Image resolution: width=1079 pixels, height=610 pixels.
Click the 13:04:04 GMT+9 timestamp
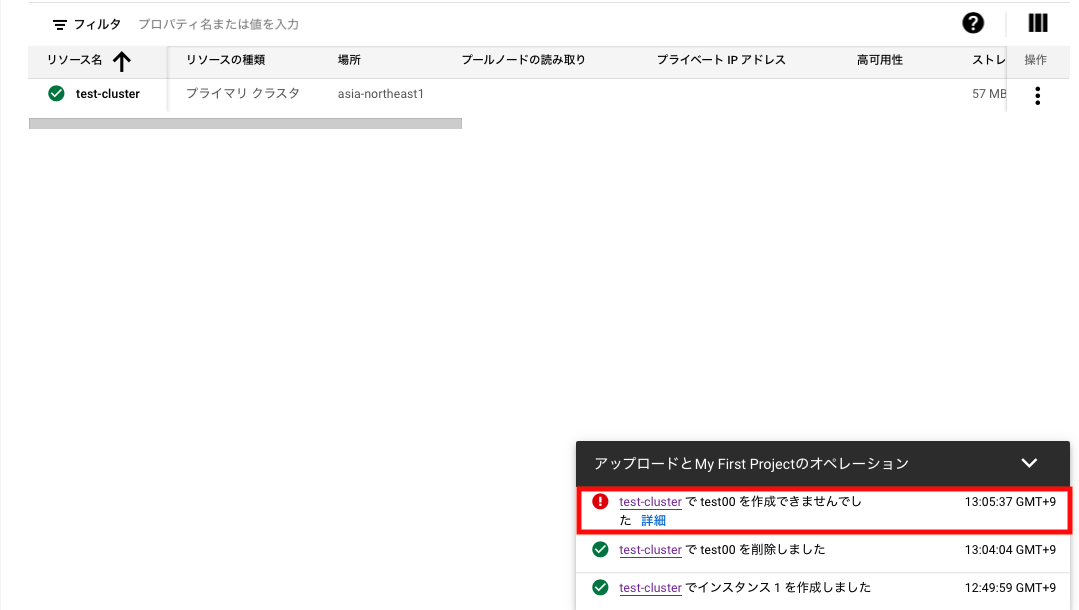(1009, 549)
